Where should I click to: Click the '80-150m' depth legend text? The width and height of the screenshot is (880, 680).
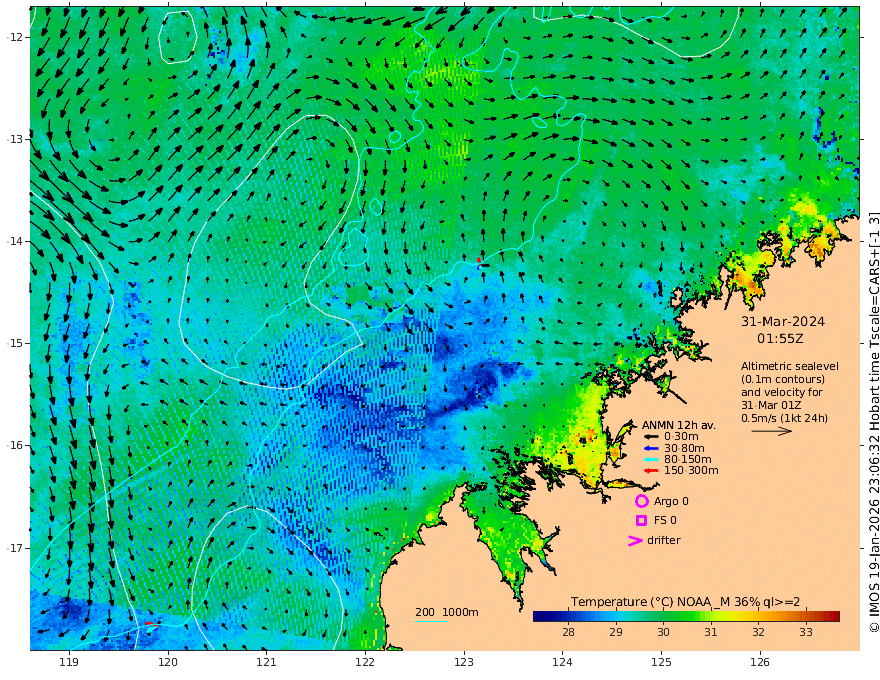688,460
